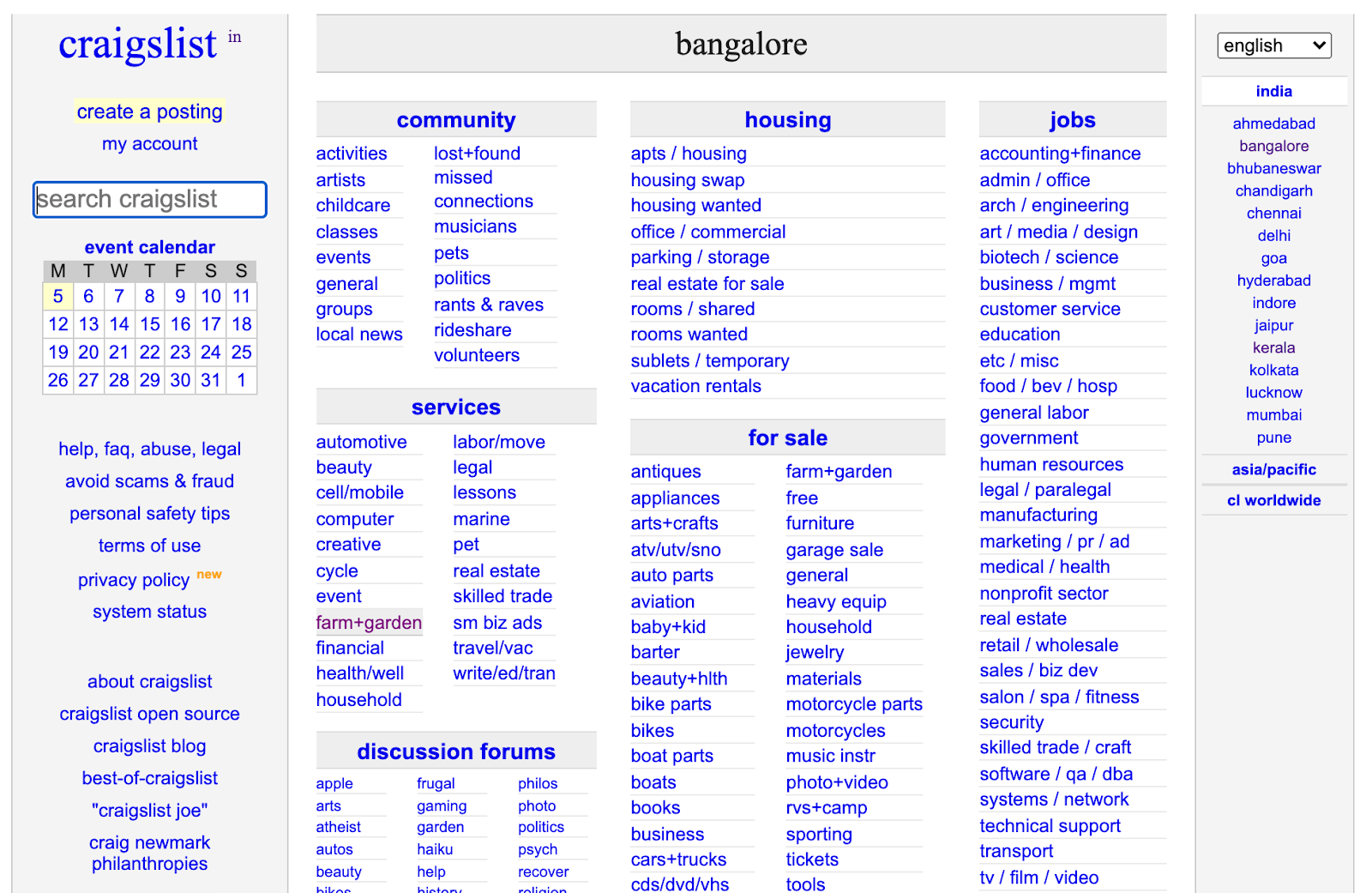Select day 31 in the event calendar
Screen dimensions: 1372x893
coord(211,380)
